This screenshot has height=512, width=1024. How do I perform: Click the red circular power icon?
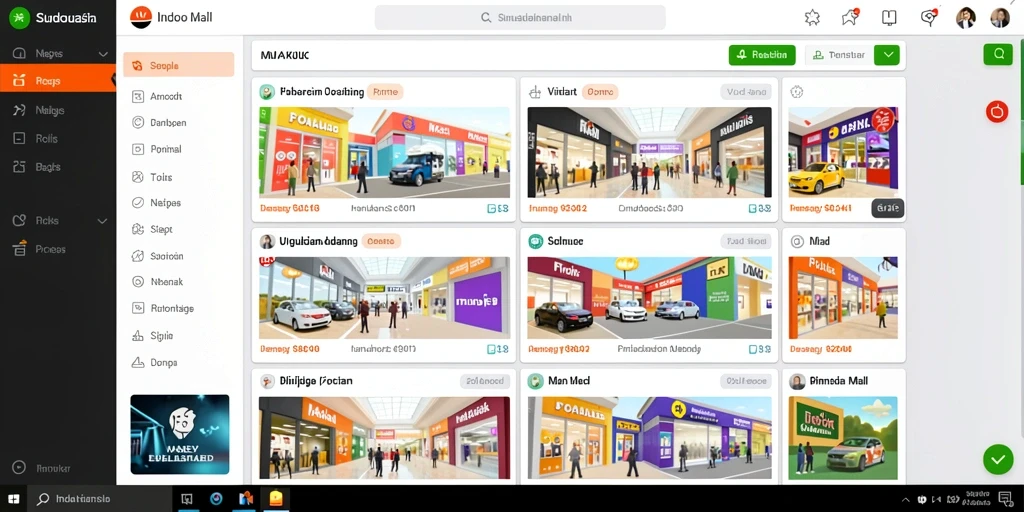[x=997, y=112]
